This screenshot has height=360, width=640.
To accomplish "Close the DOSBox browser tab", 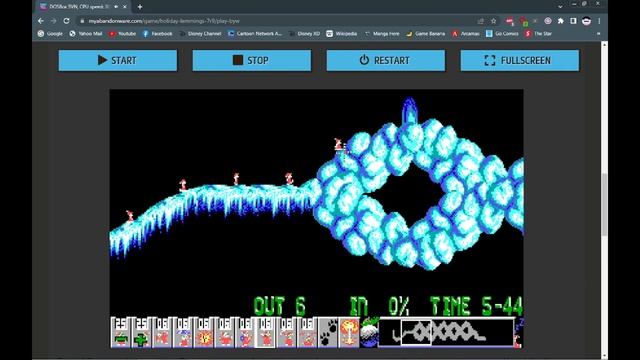I will [x=125, y=7].
